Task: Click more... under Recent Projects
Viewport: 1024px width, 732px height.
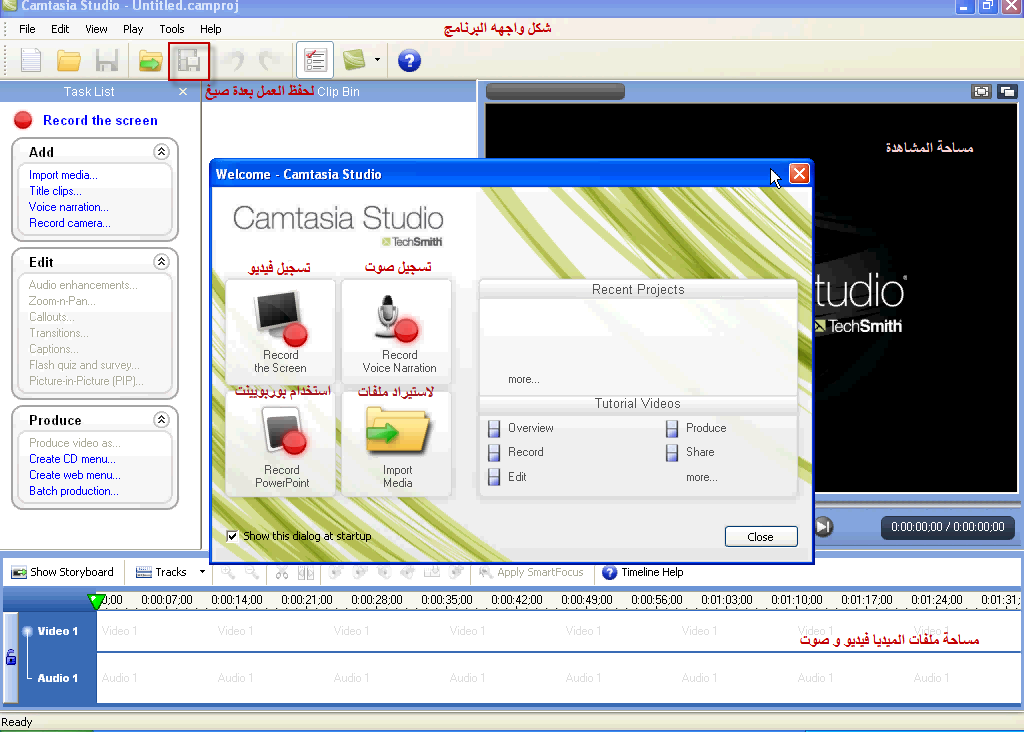Action: 524,379
